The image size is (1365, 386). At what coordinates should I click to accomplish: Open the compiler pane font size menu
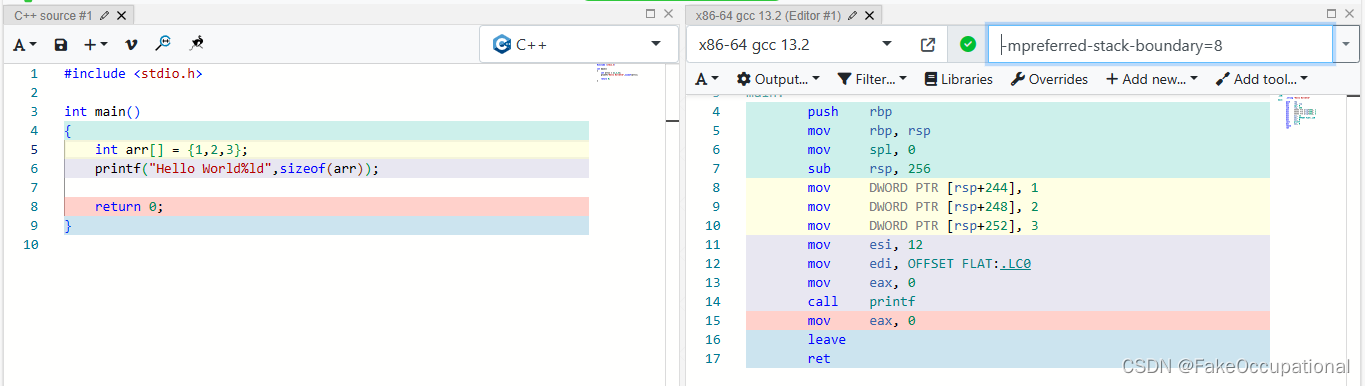click(x=707, y=79)
